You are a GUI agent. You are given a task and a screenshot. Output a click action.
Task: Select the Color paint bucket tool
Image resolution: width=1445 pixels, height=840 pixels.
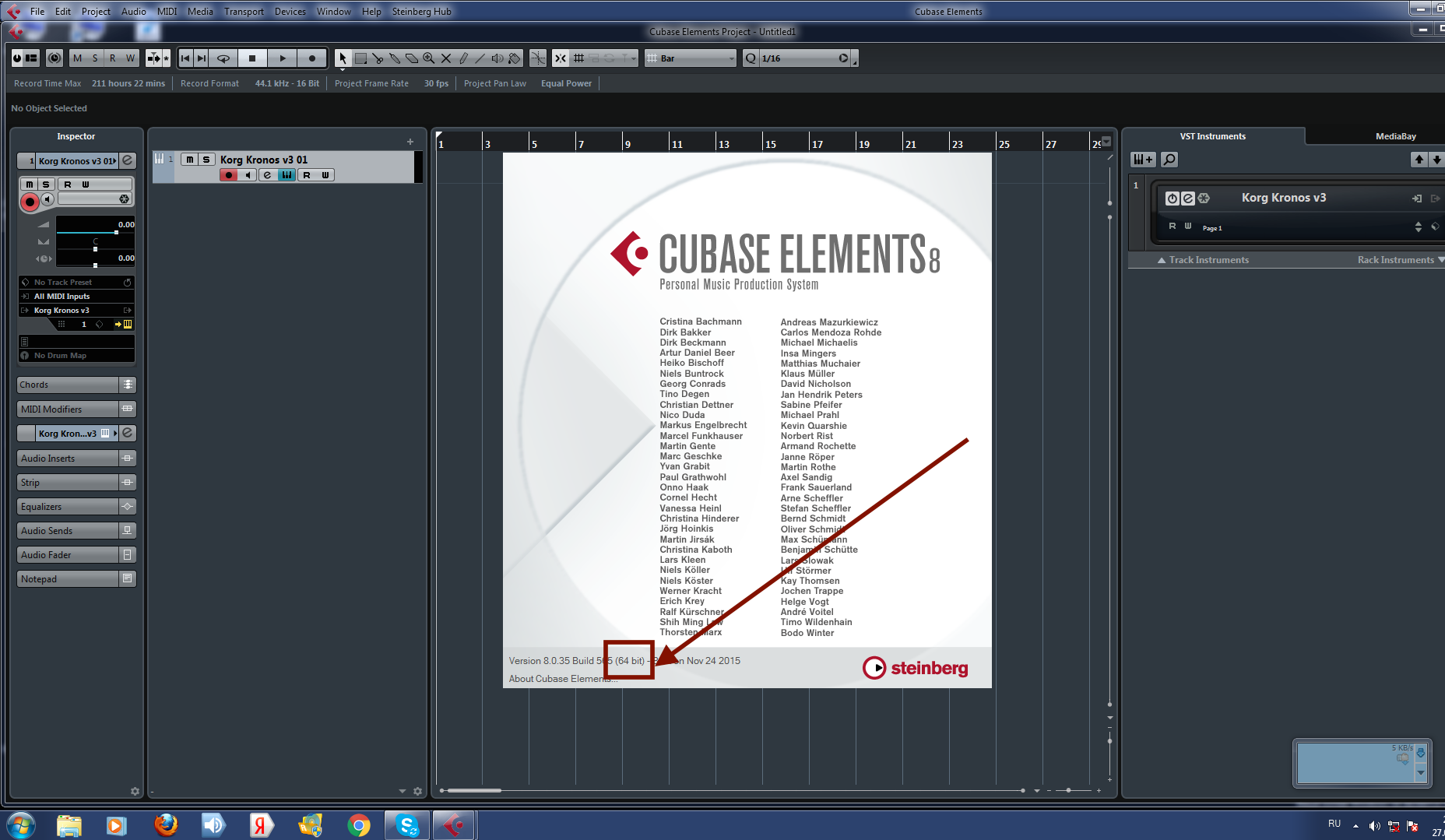coord(515,58)
